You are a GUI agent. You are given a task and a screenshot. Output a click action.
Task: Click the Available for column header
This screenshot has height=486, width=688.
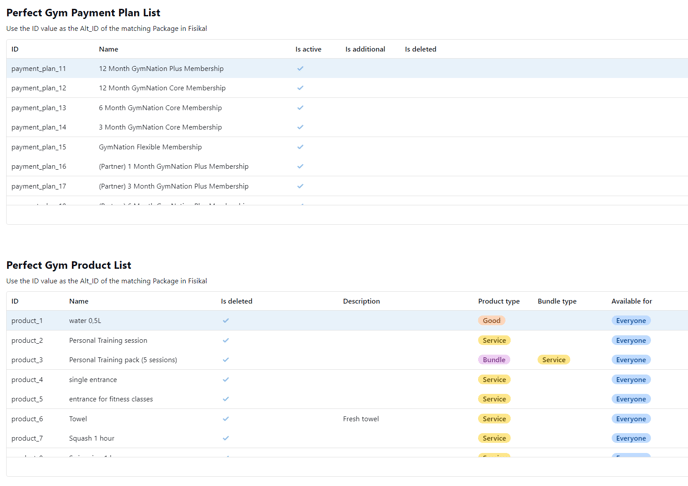click(x=632, y=301)
